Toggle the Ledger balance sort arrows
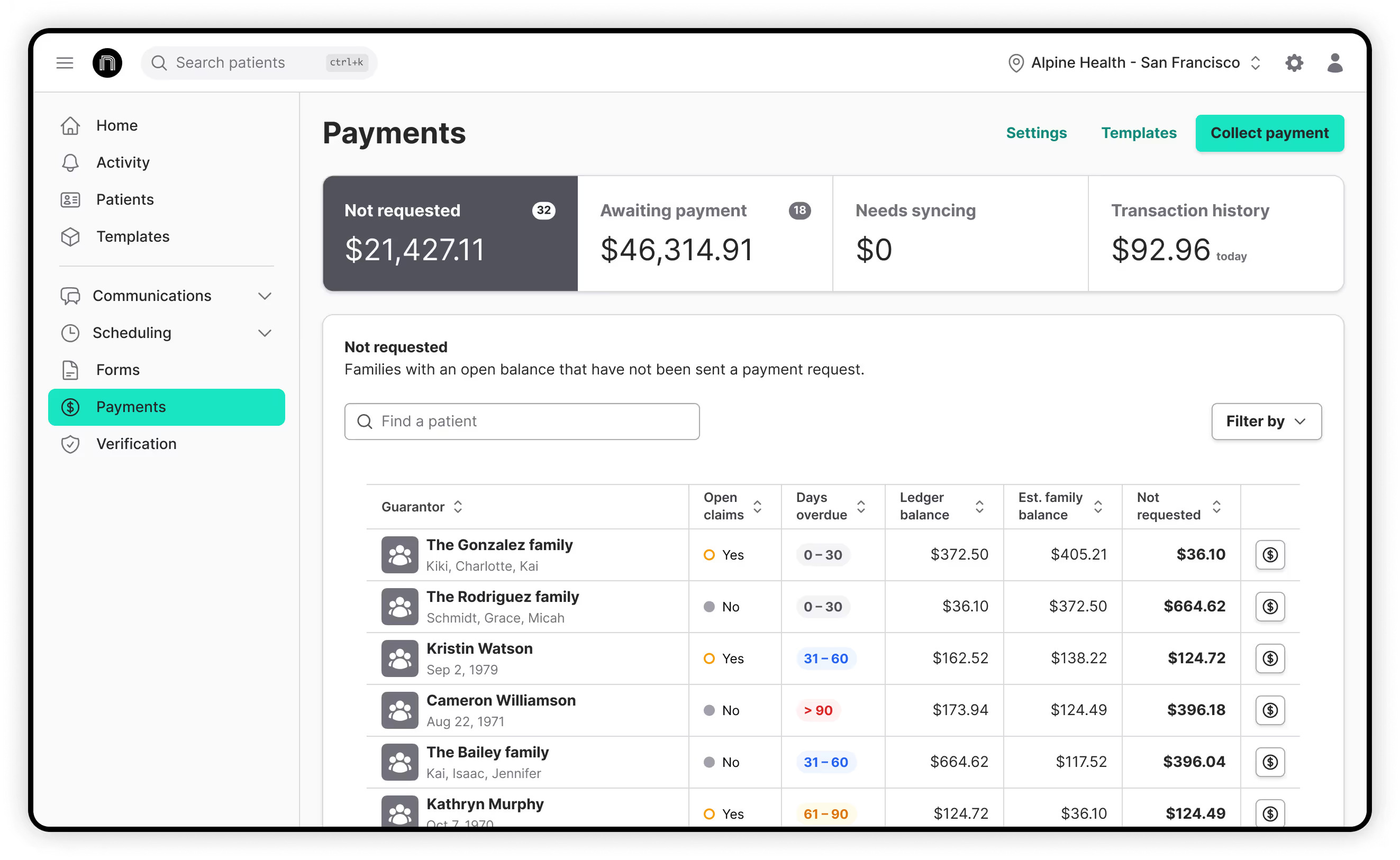This screenshot has height=860, width=1400. pos(979,506)
